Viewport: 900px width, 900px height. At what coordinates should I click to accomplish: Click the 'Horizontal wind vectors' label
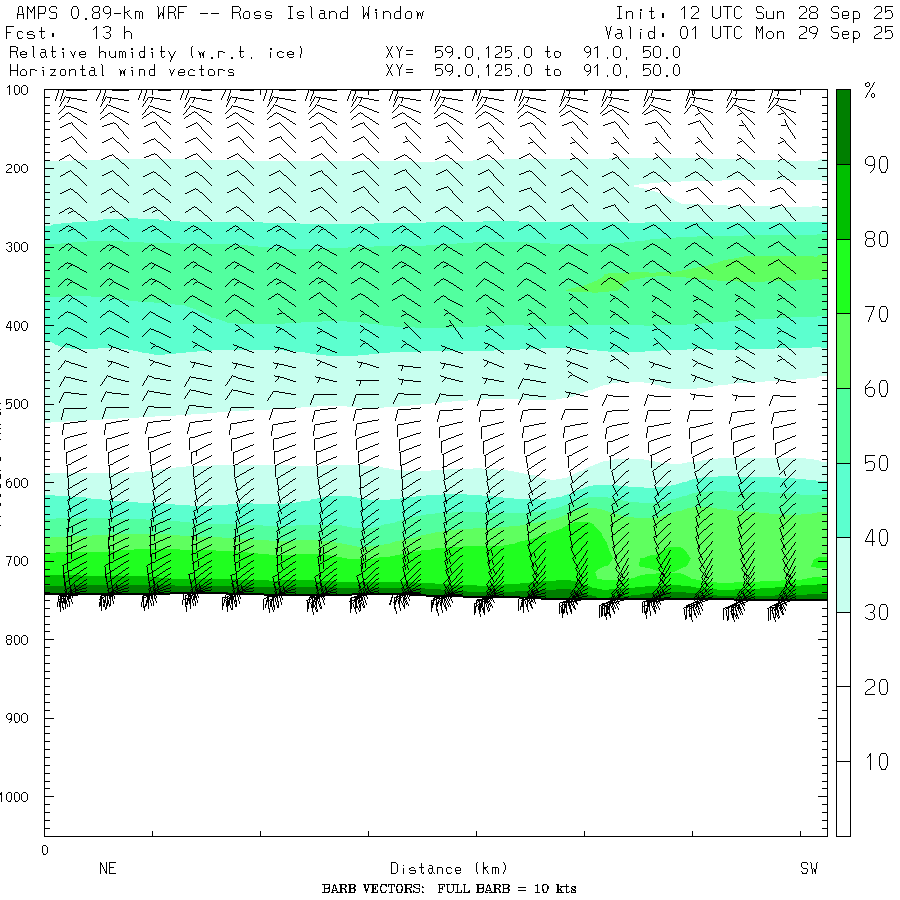[x=122, y=71]
